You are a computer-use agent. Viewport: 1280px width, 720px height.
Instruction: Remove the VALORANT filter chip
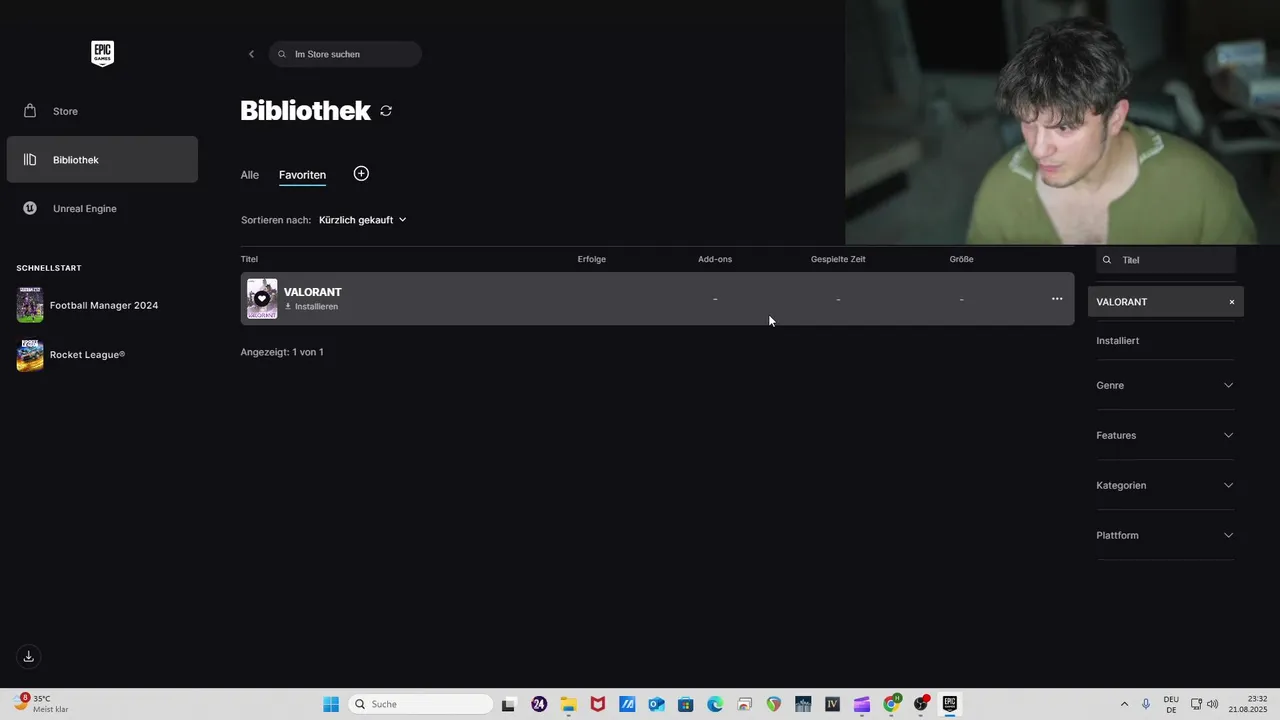pos(1232,302)
